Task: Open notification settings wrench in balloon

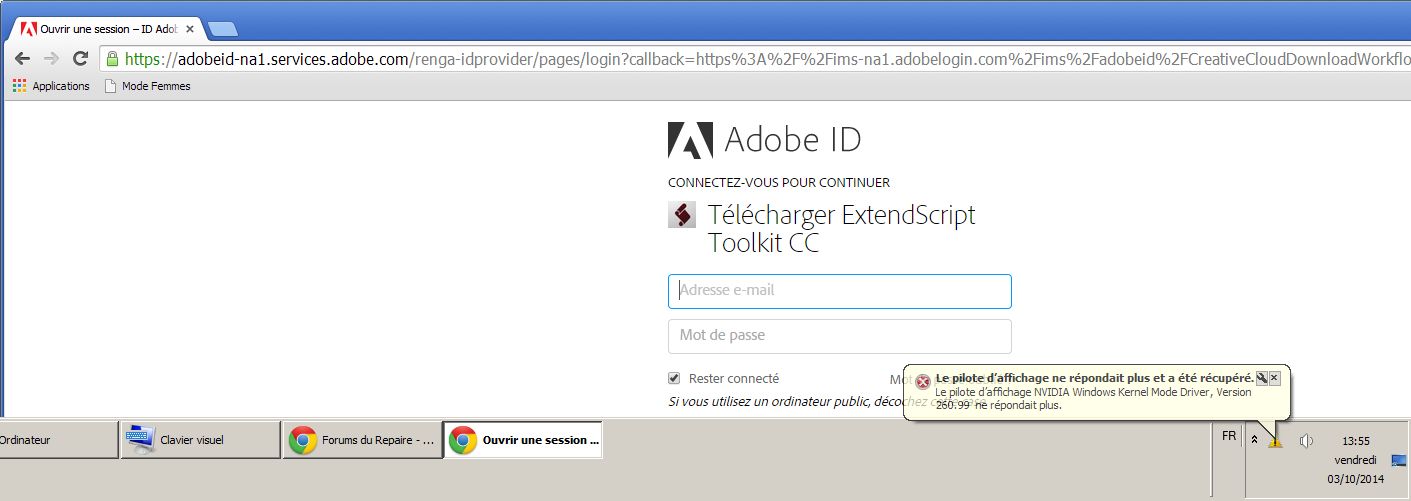Action: [1261, 378]
